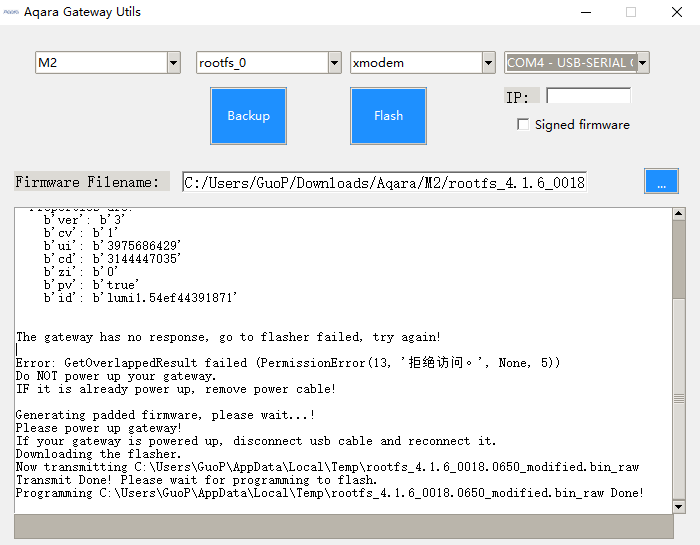The image size is (700, 545).
Task: Browse for firmware with the ... button
Action: pyautogui.click(x=661, y=181)
